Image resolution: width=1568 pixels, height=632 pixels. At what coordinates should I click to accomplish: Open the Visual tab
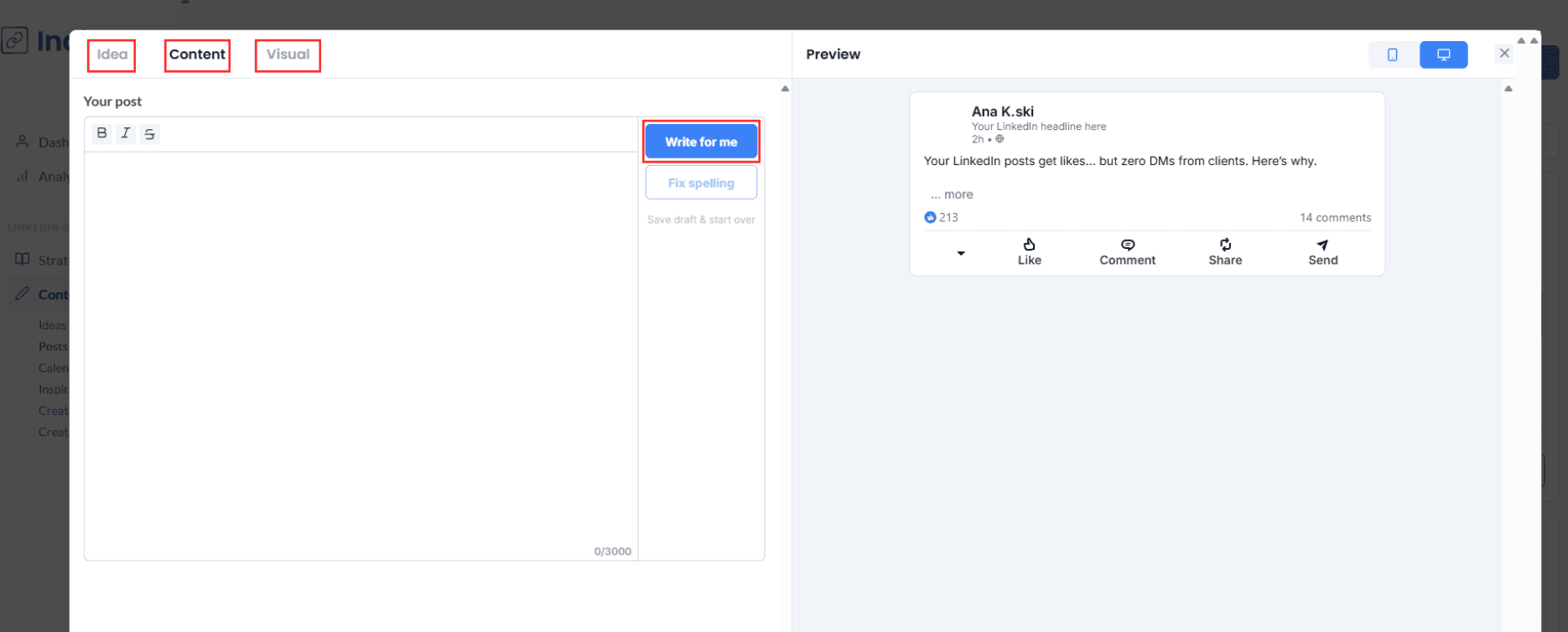tap(288, 54)
